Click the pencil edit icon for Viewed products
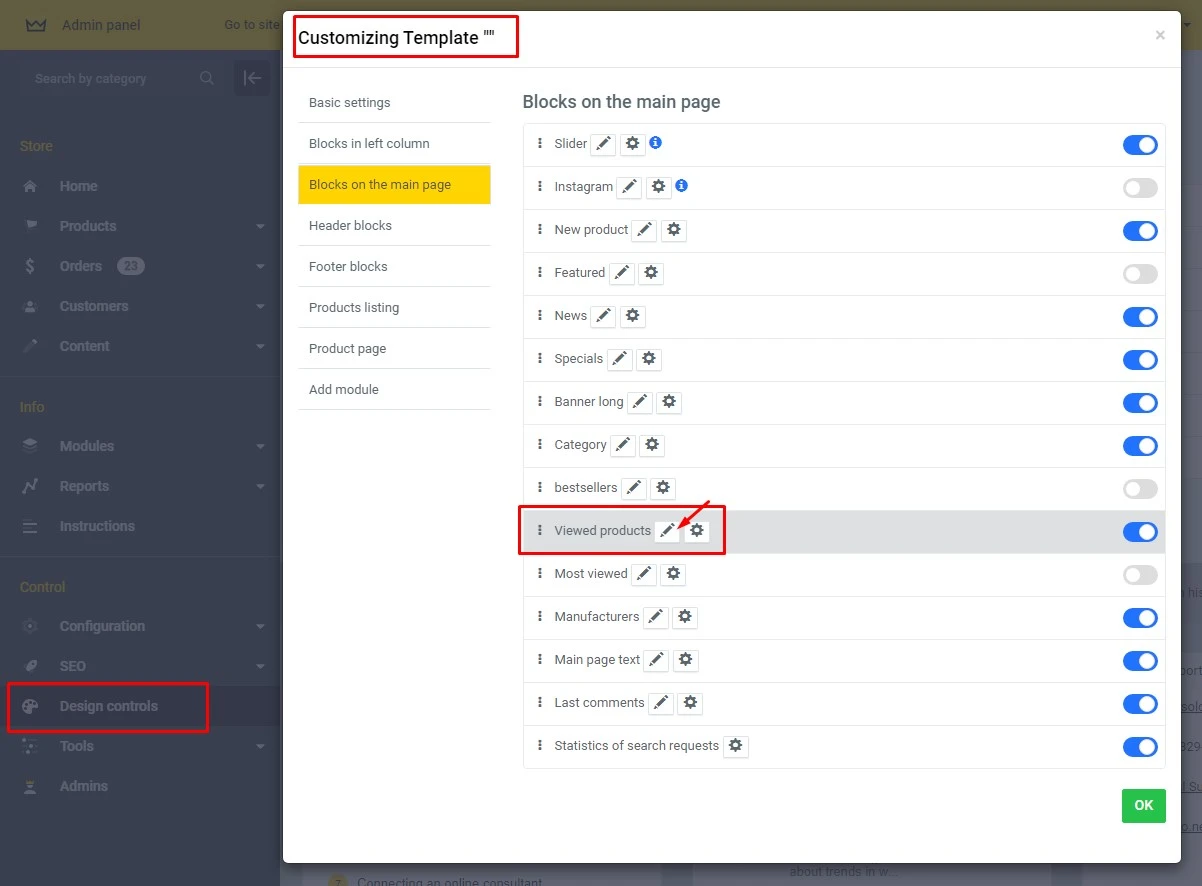Image resolution: width=1202 pixels, height=886 pixels. 667,531
